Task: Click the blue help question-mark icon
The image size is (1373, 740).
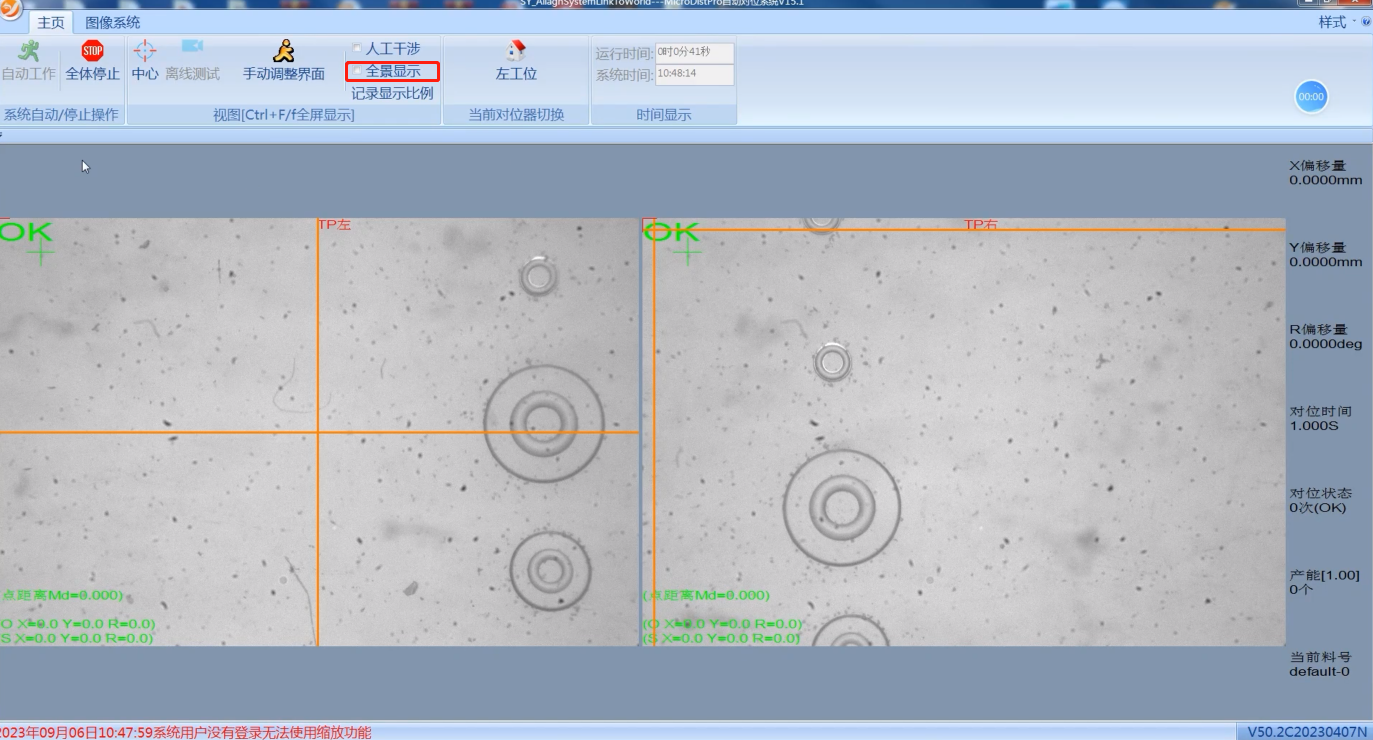Action: click(1366, 22)
